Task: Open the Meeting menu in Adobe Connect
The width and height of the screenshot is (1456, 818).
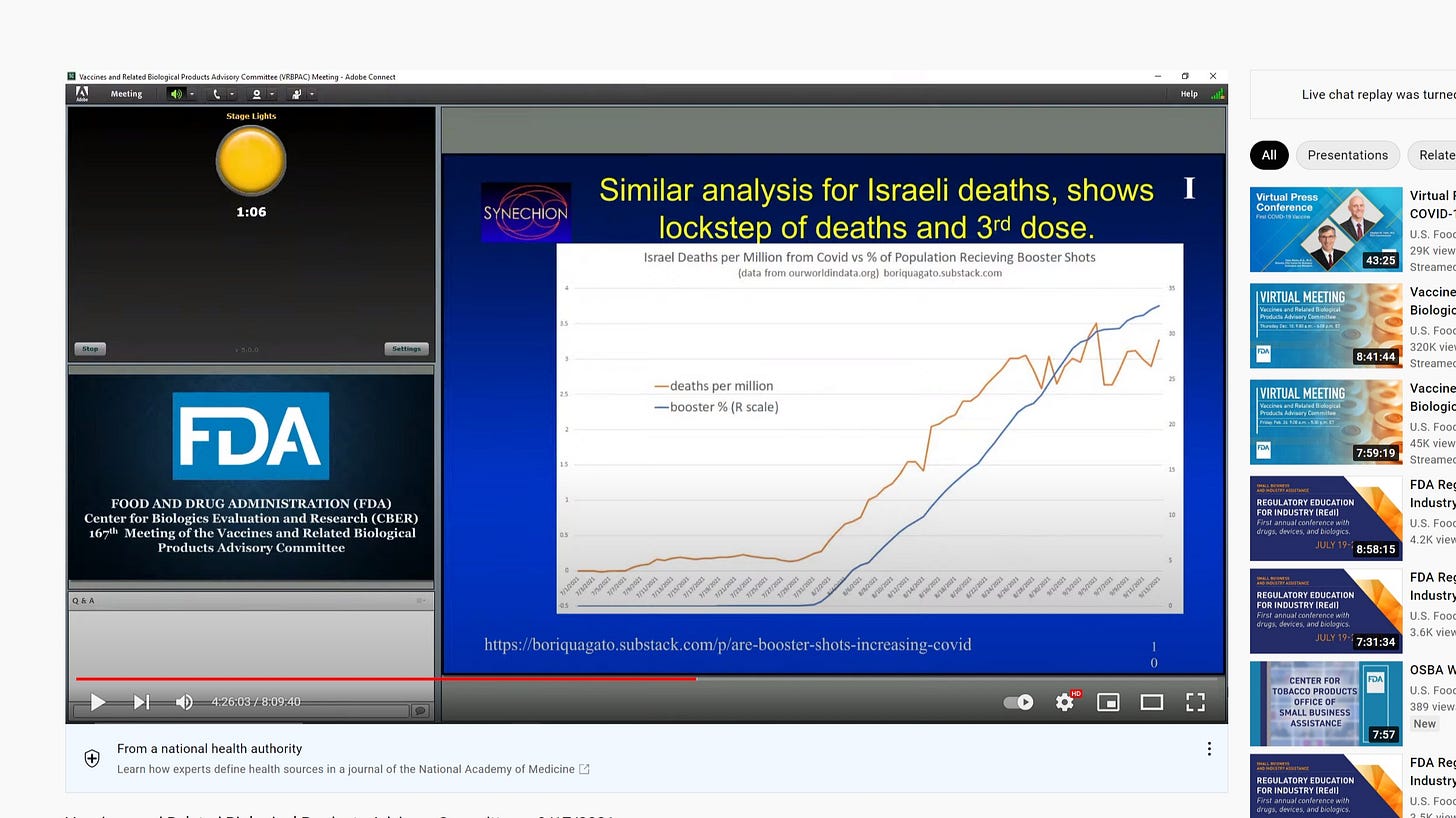Action: pos(126,94)
